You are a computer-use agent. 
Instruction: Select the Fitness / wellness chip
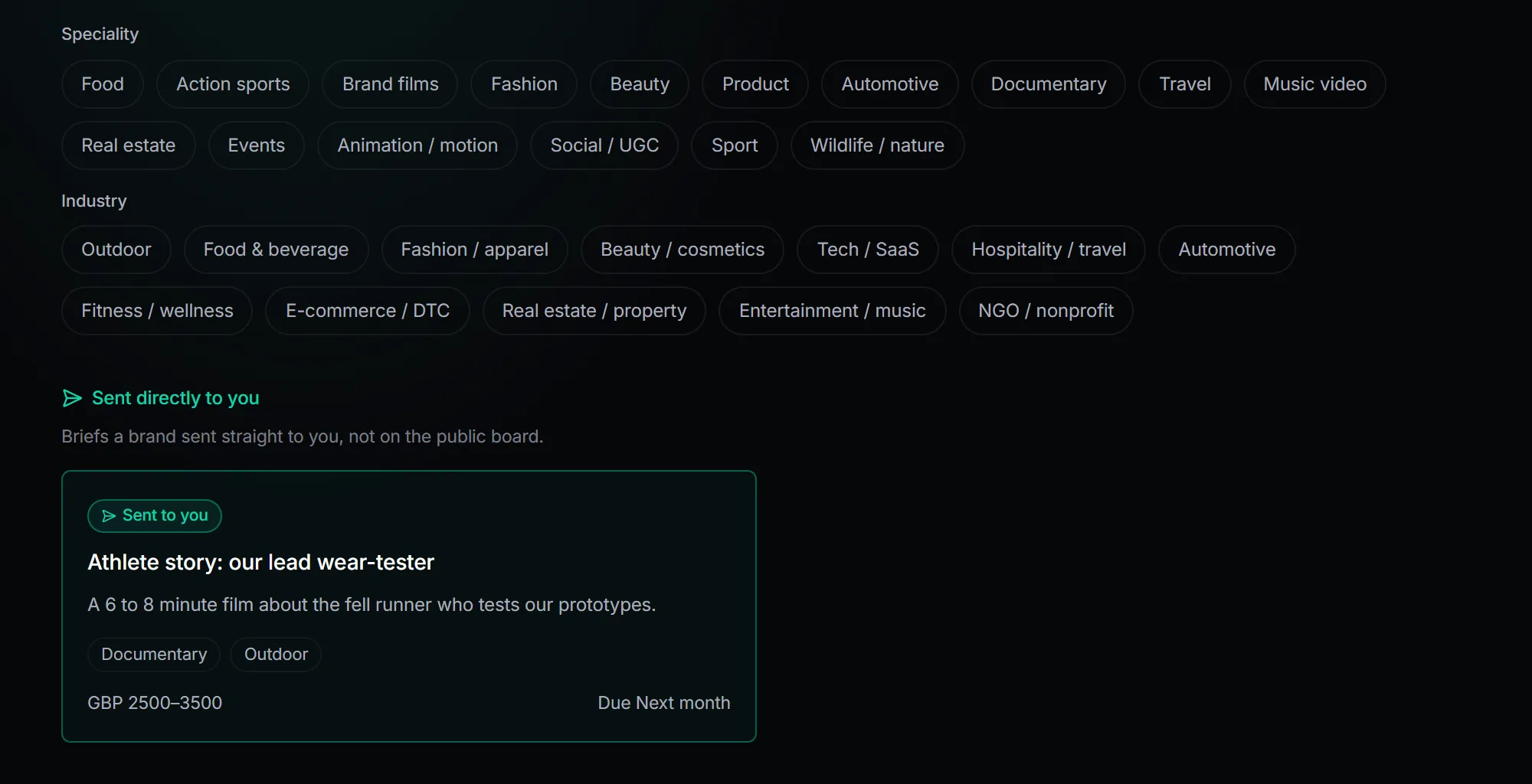pyautogui.click(x=157, y=311)
